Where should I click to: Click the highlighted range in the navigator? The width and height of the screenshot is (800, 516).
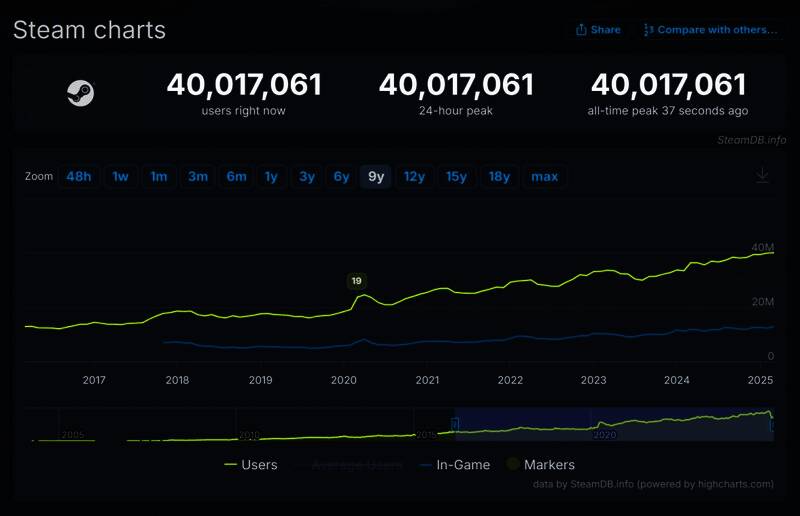pyautogui.click(x=612, y=424)
